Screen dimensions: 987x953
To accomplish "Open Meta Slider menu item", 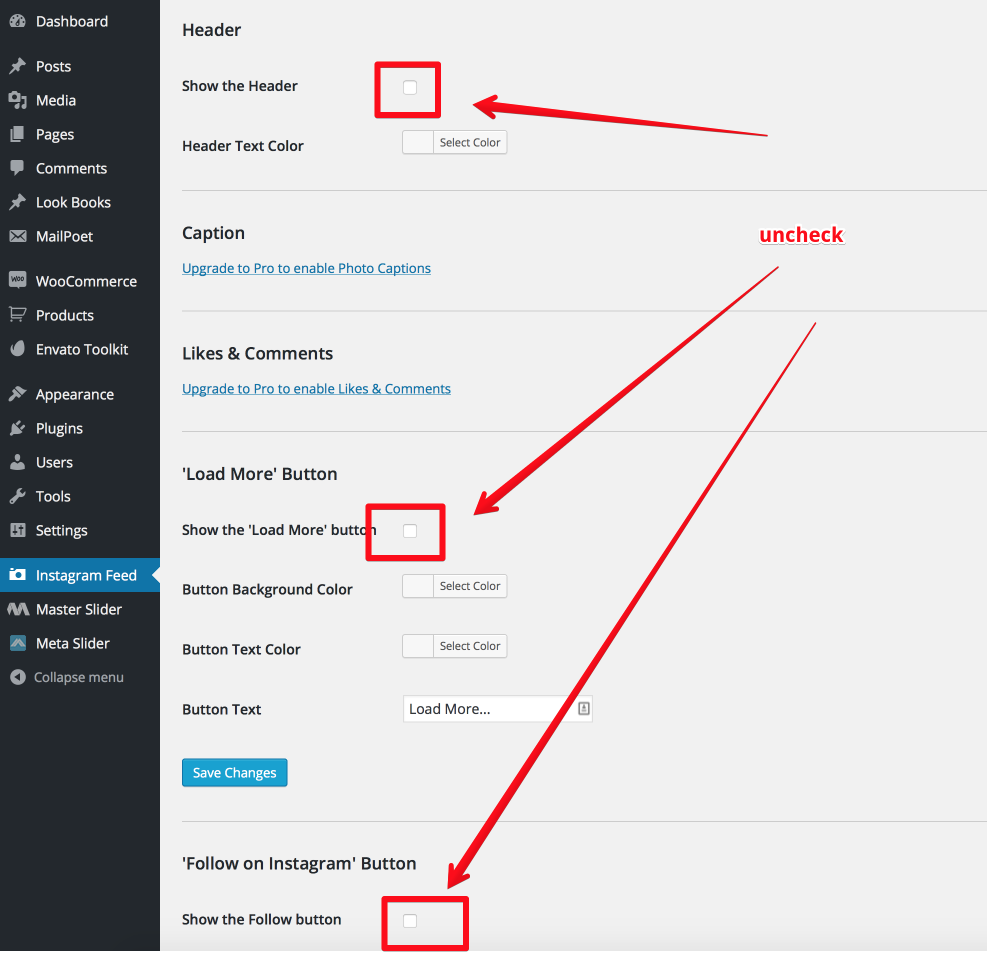I will coord(80,643).
